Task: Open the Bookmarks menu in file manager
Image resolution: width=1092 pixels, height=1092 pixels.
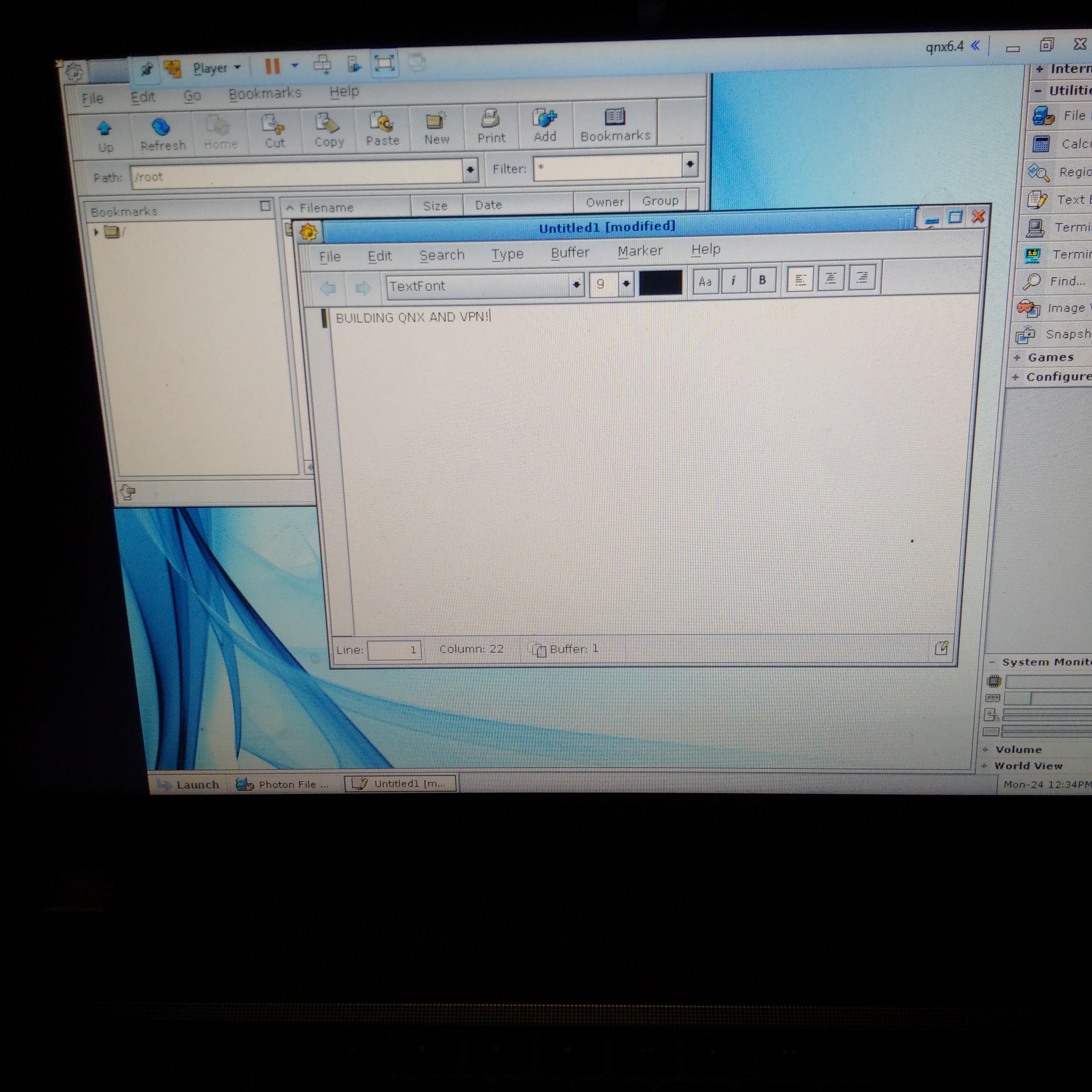Action: click(x=265, y=93)
